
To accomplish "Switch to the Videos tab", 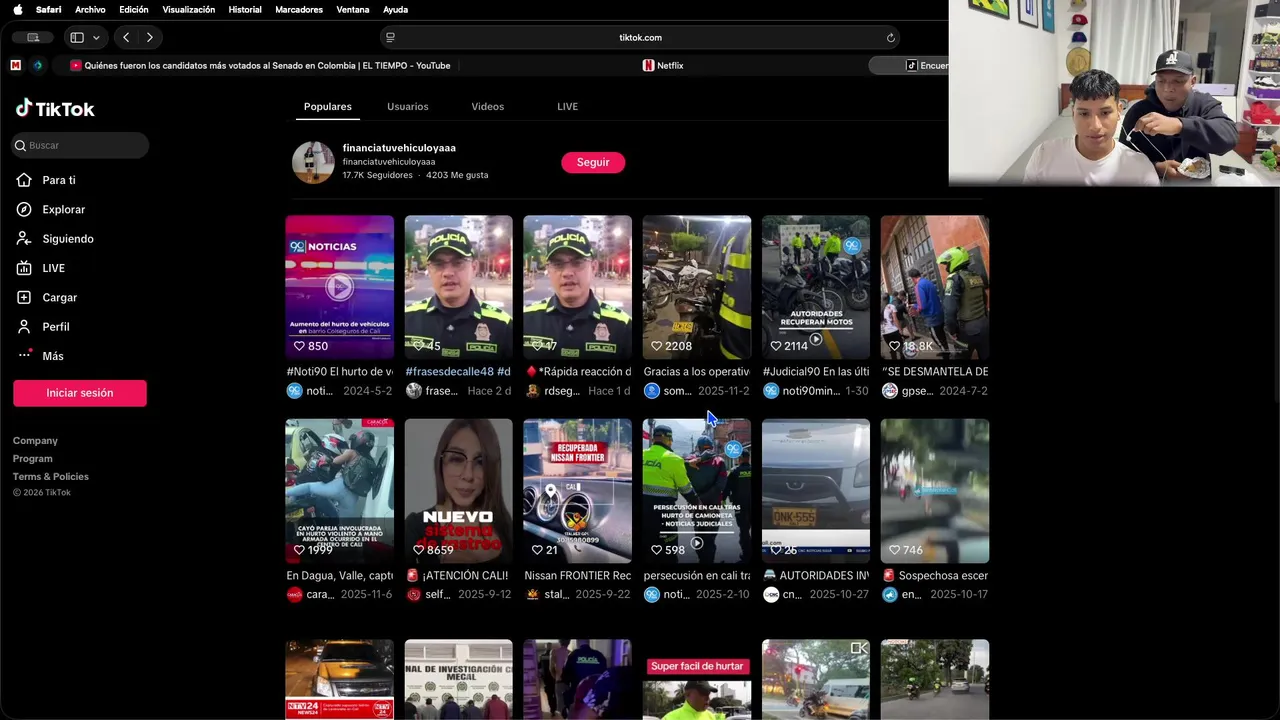I will [488, 106].
